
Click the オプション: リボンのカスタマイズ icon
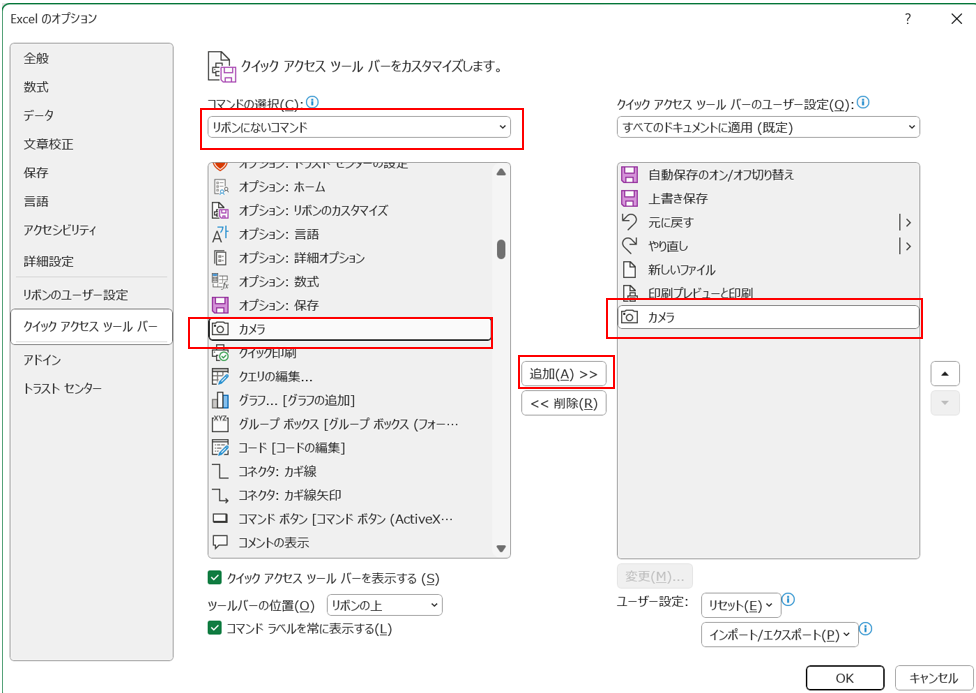pyautogui.click(x=220, y=210)
